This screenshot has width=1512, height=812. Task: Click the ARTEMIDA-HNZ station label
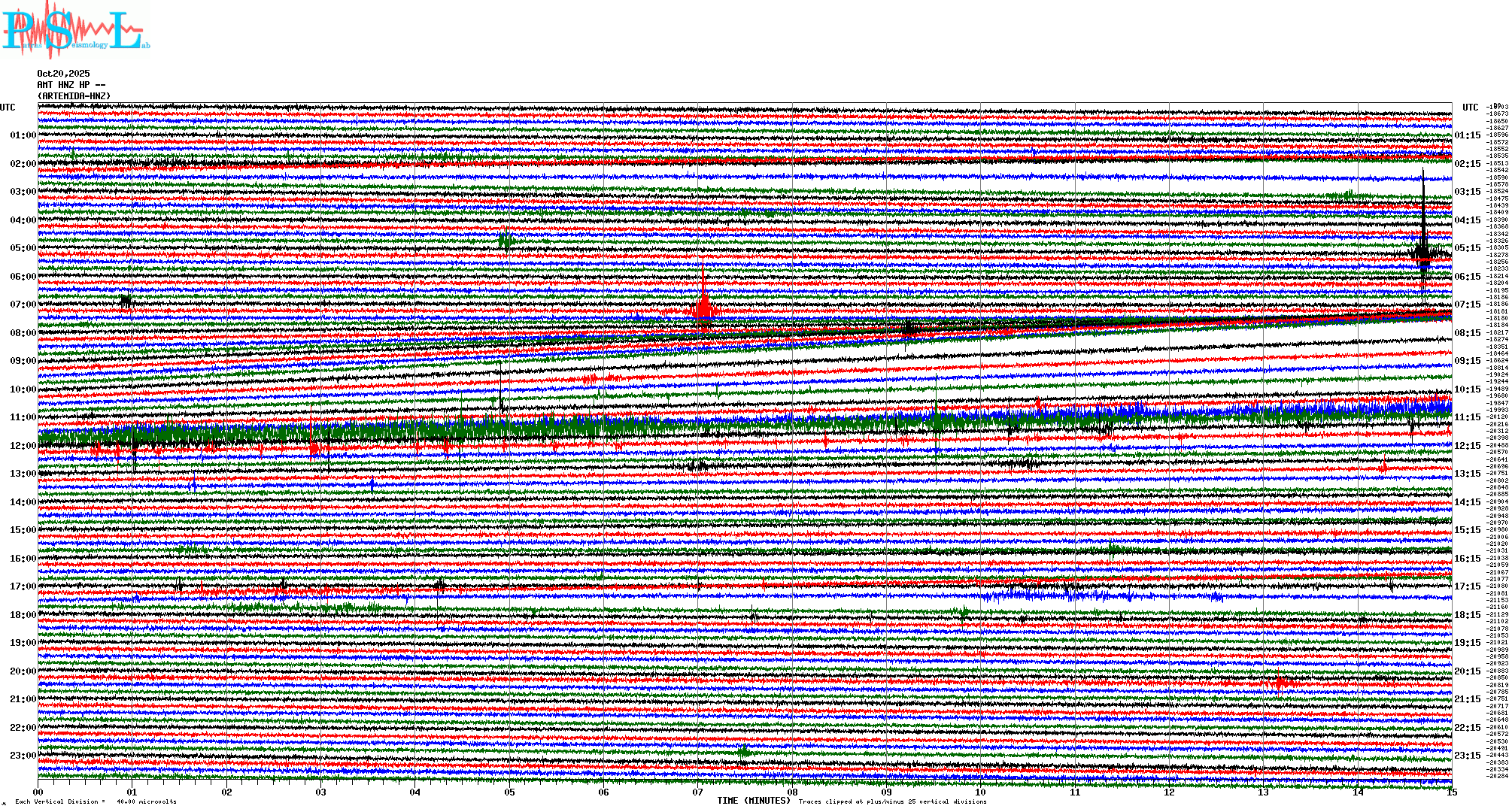click(74, 96)
